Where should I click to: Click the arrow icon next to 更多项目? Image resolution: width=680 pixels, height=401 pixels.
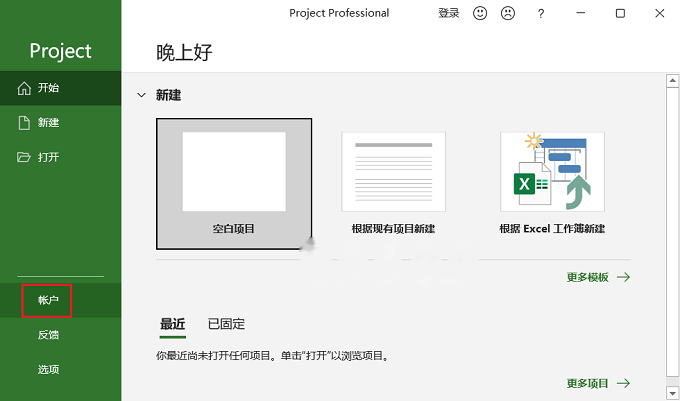(x=624, y=383)
